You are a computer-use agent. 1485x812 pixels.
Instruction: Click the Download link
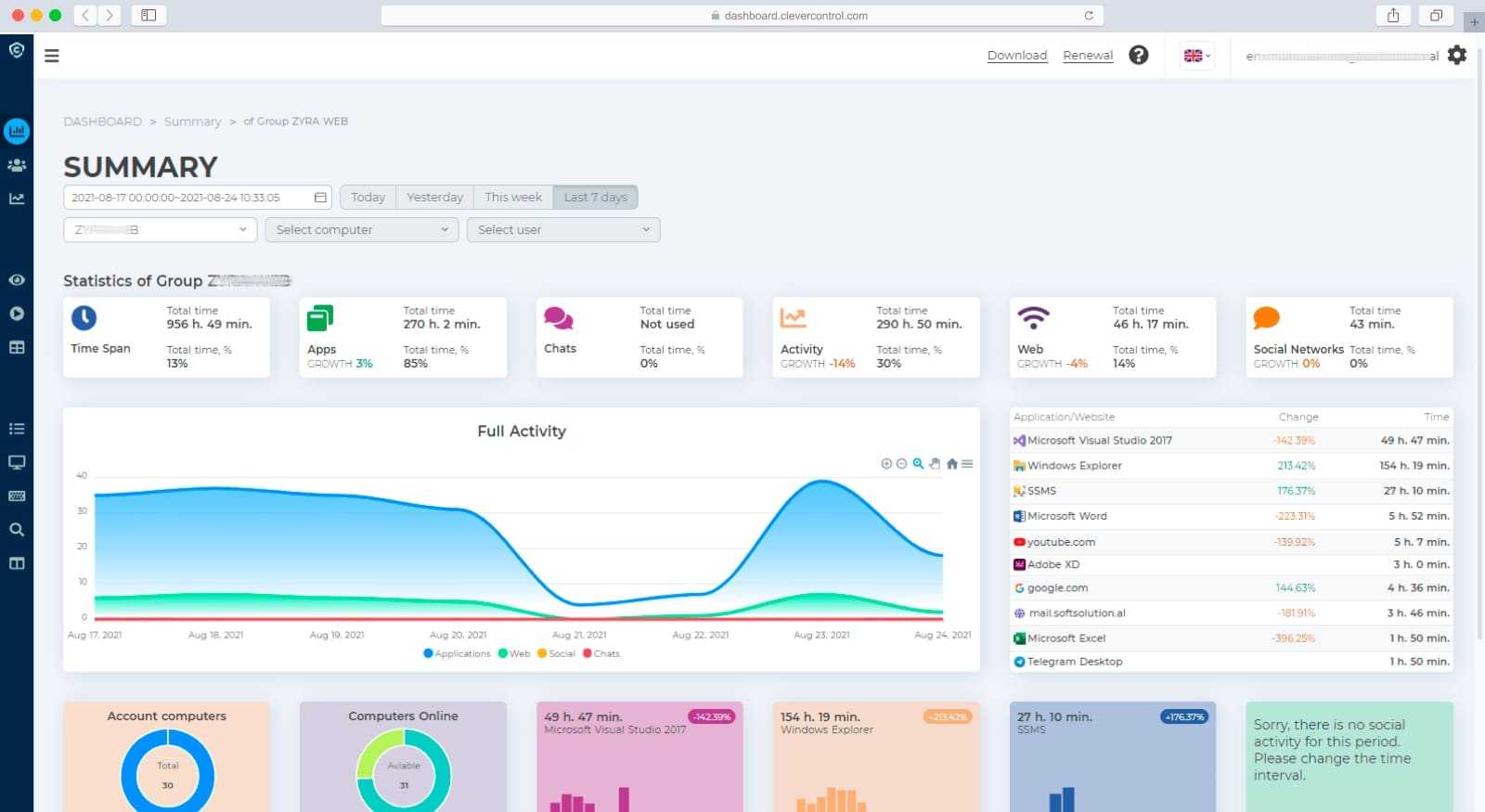tap(1017, 56)
